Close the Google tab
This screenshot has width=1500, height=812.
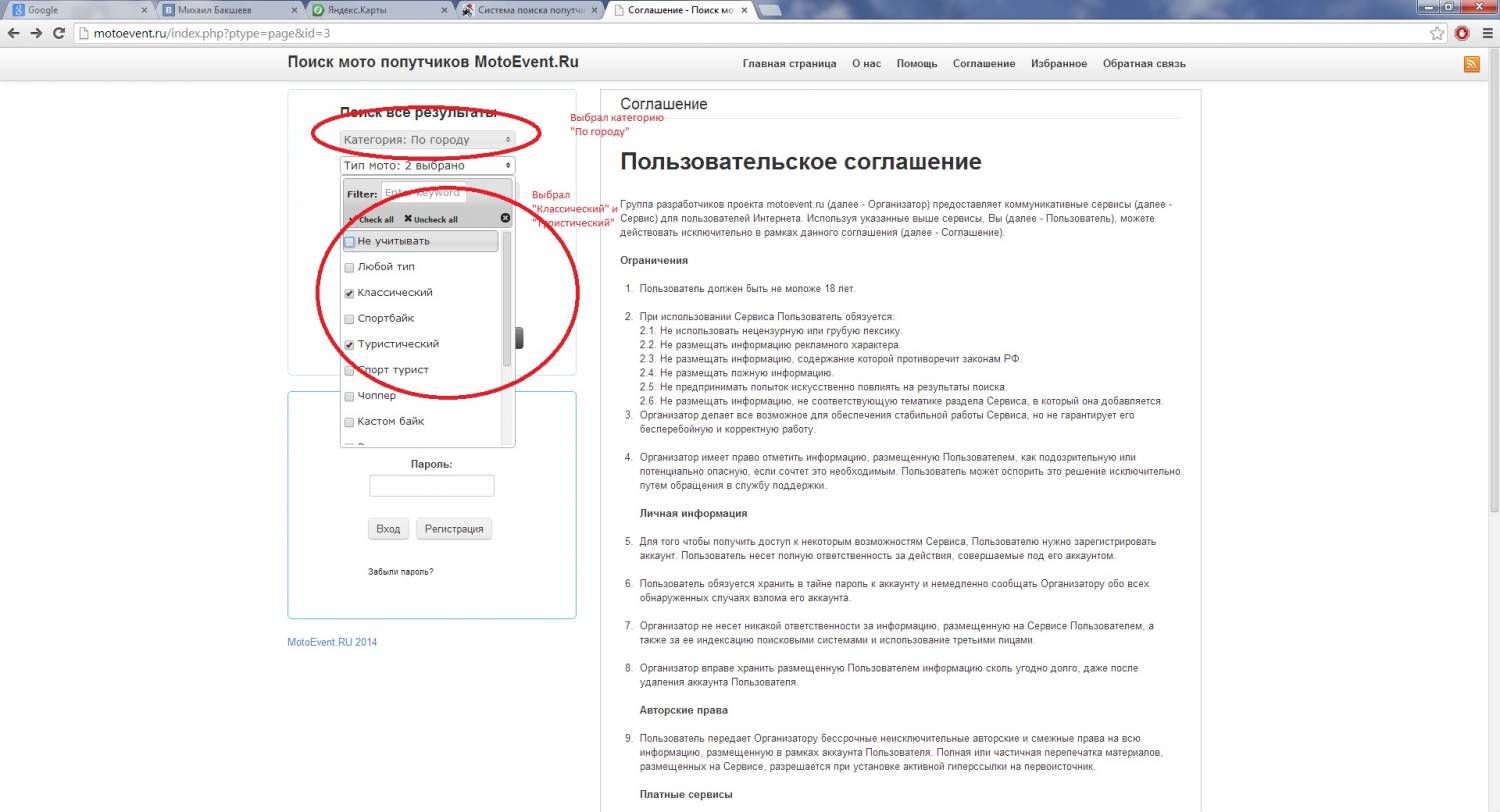pyautogui.click(x=143, y=10)
